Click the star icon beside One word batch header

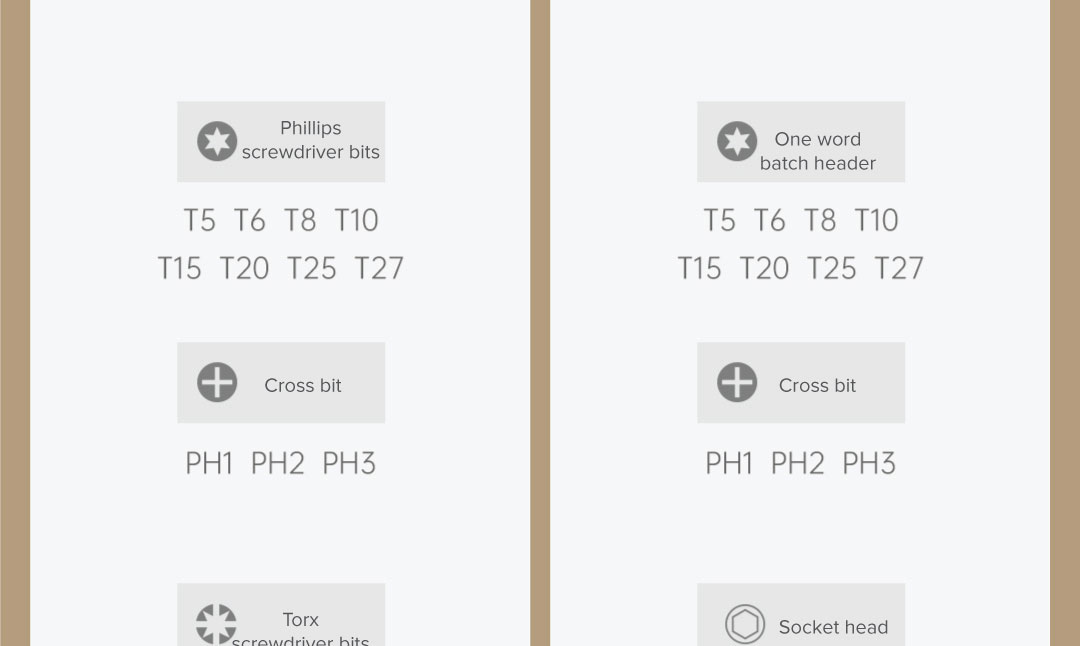point(736,141)
